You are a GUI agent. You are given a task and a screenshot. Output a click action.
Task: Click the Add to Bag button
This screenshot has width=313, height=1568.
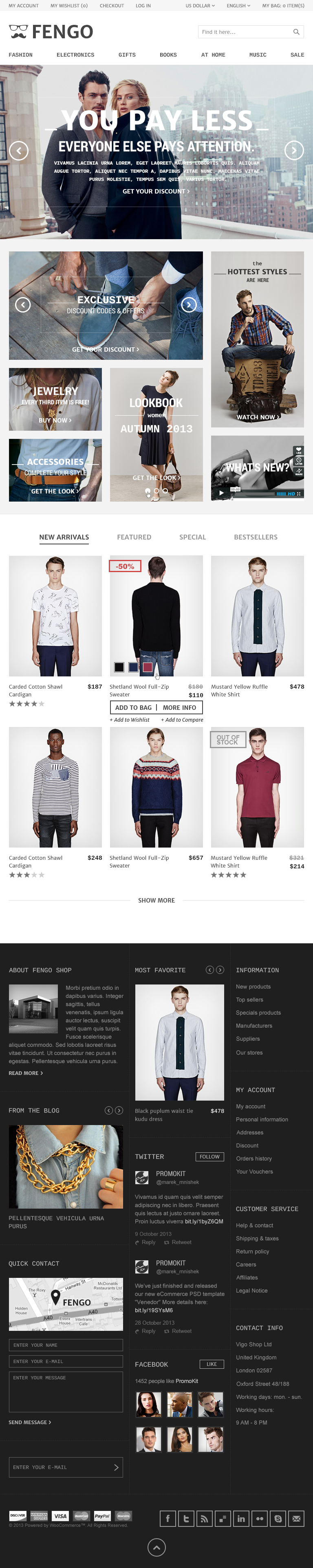pyautogui.click(x=133, y=707)
